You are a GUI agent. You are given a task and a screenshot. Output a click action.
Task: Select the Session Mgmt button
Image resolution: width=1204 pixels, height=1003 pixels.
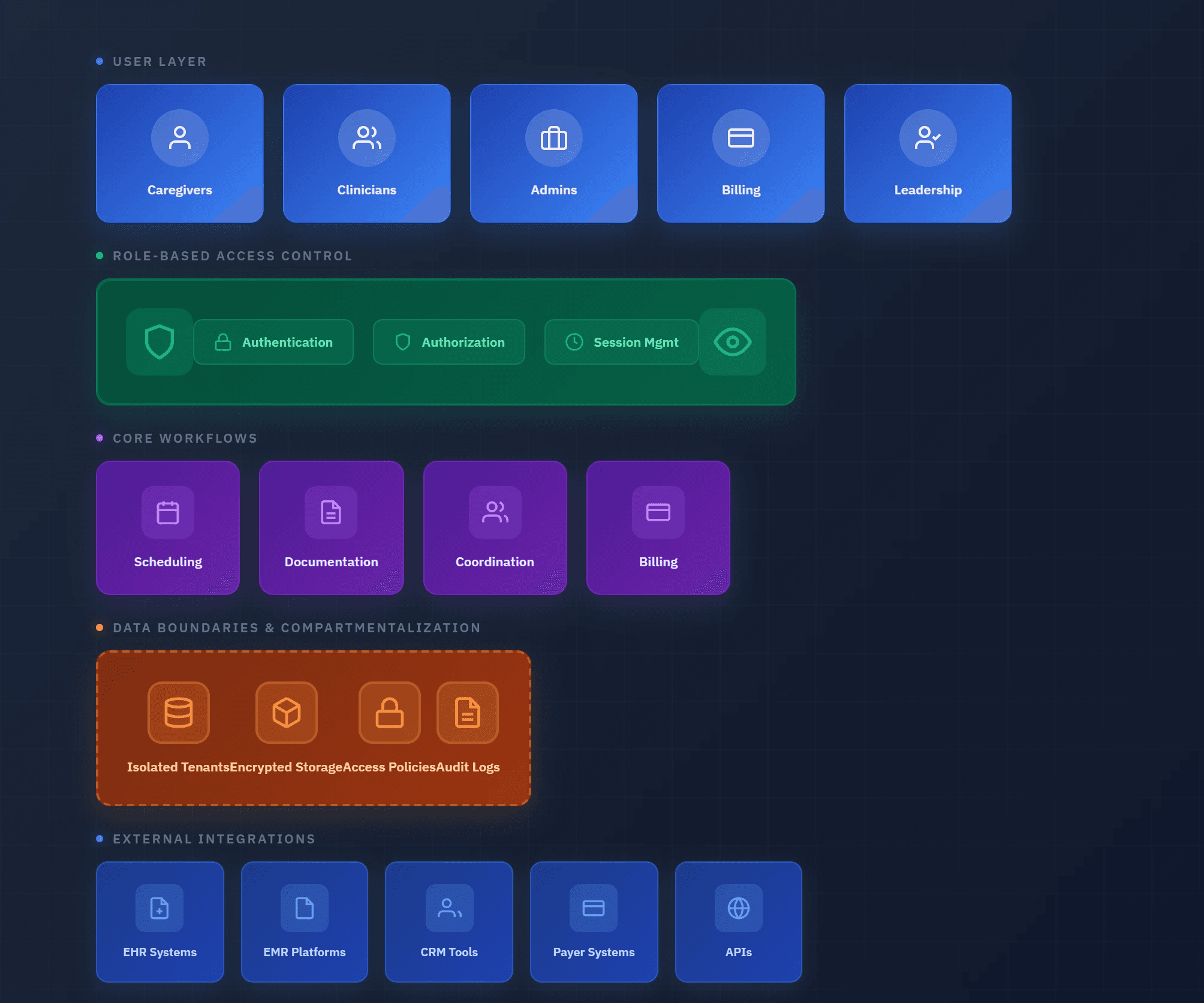point(622,342)
